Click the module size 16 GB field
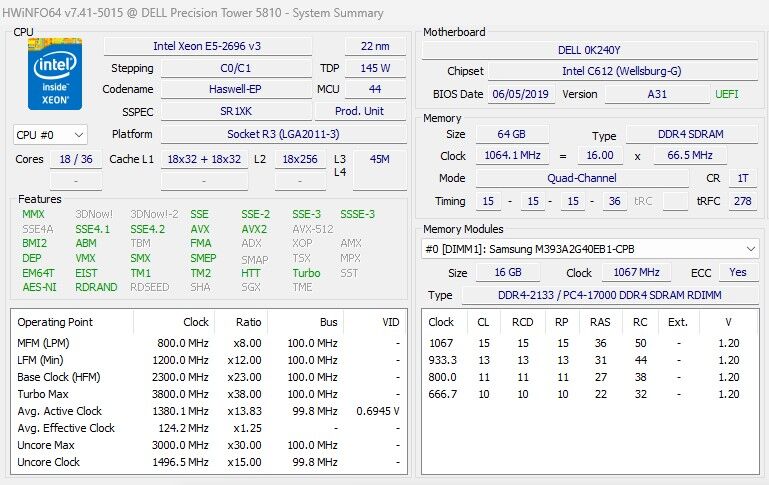Image resolution: width=769 pixels, height=485 pixels. click(508, 272)
